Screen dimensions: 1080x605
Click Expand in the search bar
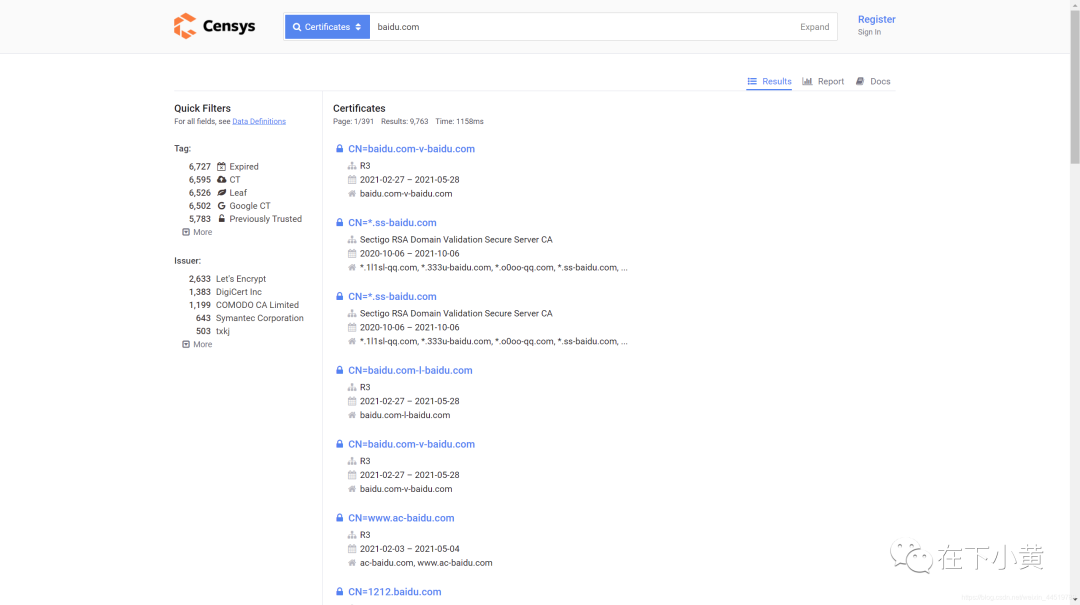(x=814, y=27)
